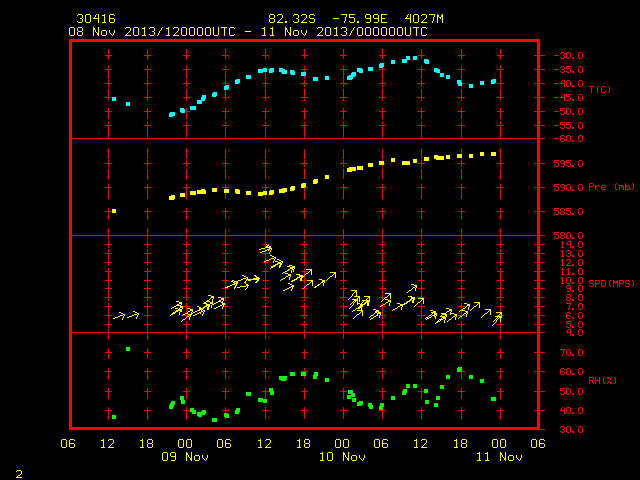Click the -30.0 temperature tick label
640x480 pixels.
point(568,56)
